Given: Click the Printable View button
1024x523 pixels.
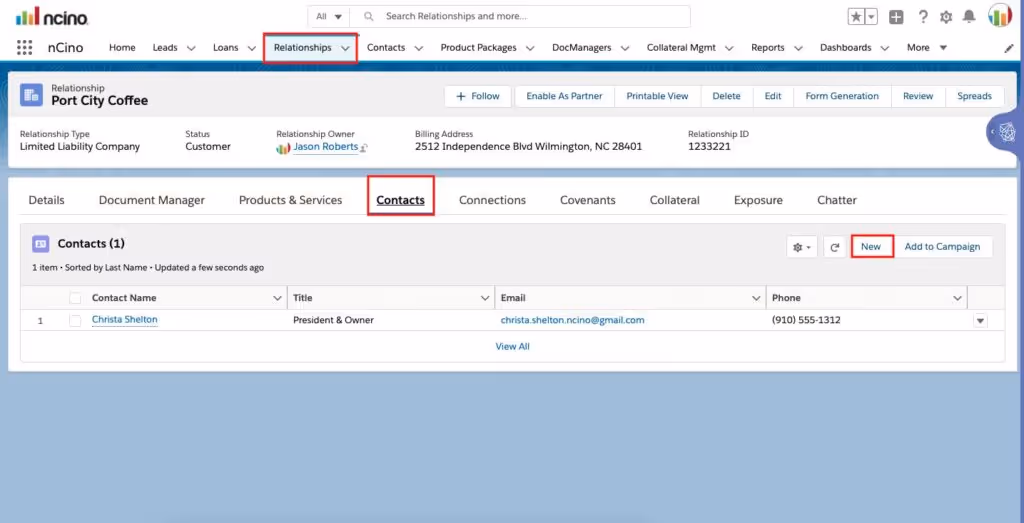Looking at the screenshot, I should click(x=657, y=96).
